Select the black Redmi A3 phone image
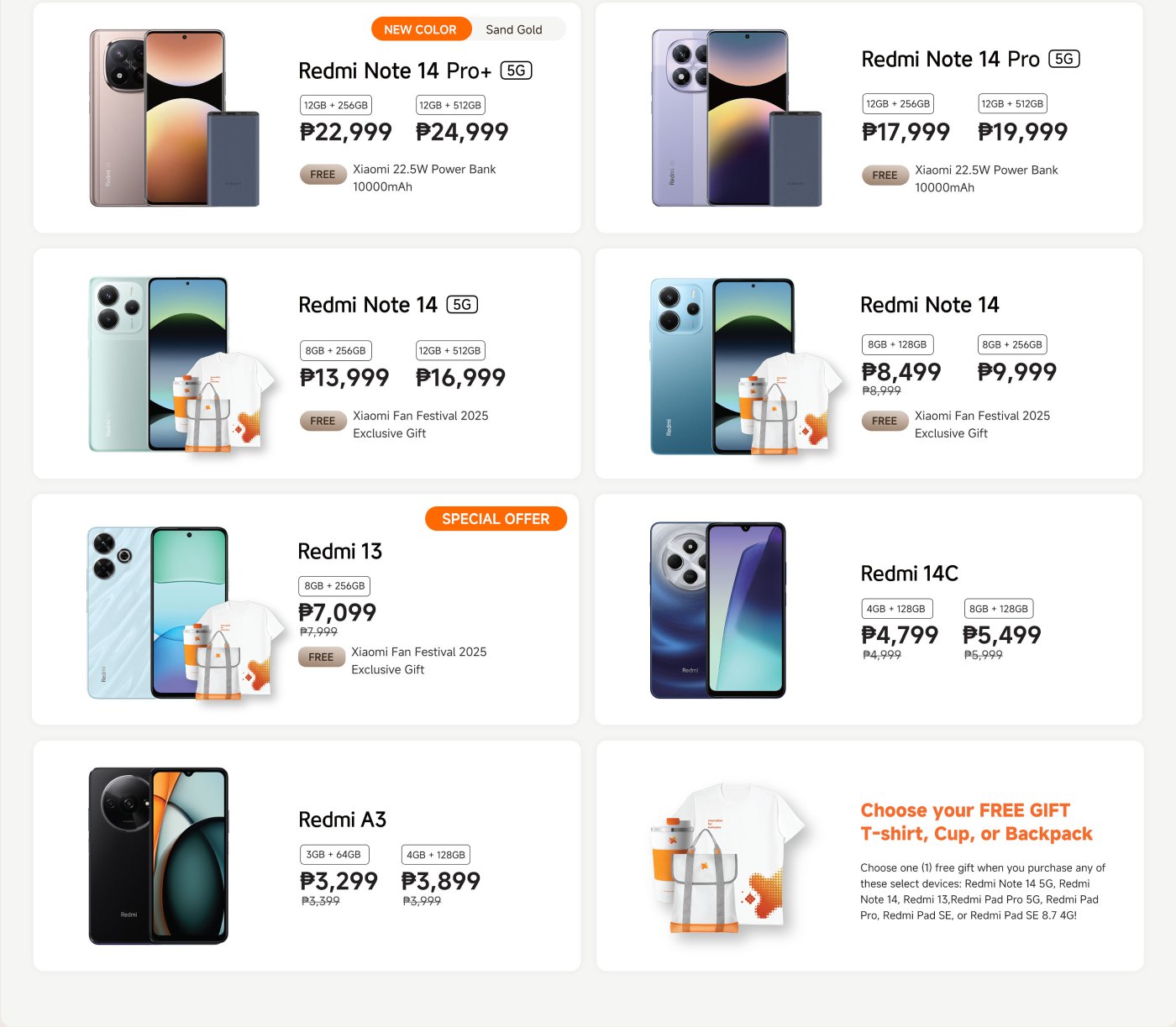 (159, 856)
